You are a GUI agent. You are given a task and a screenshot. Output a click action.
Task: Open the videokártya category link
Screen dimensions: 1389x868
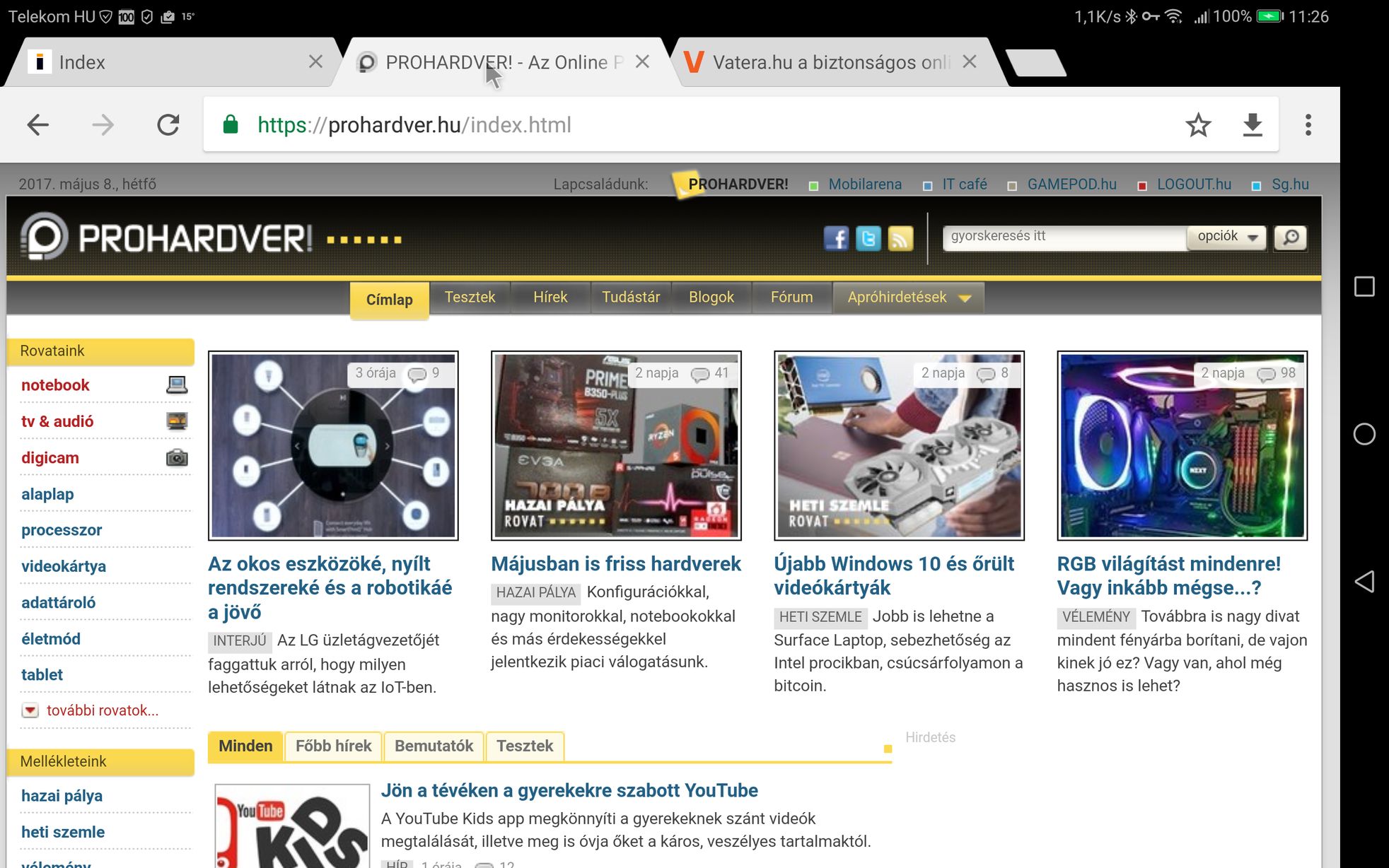[64, 566]
